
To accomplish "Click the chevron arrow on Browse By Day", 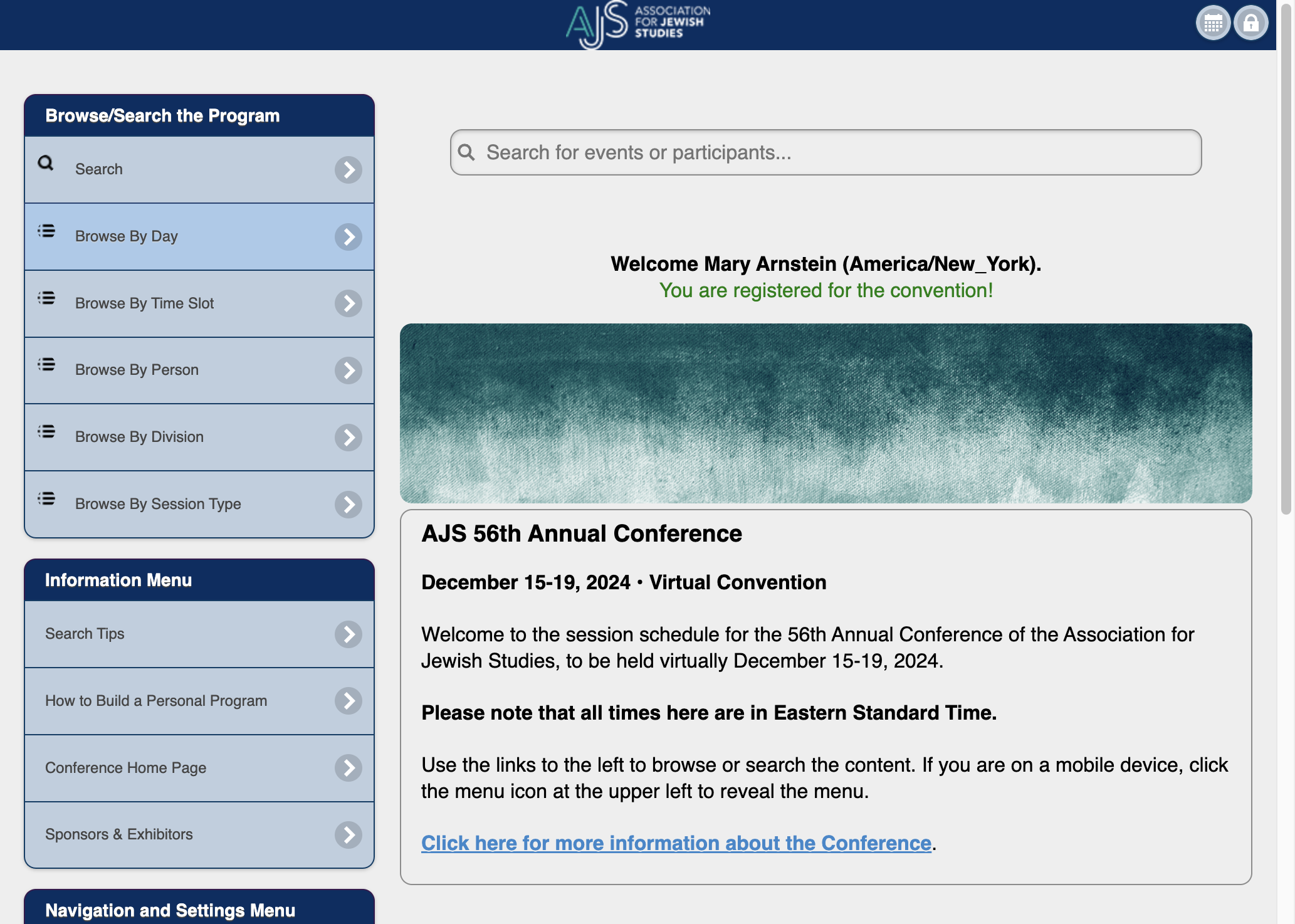I will coord(349,237).
